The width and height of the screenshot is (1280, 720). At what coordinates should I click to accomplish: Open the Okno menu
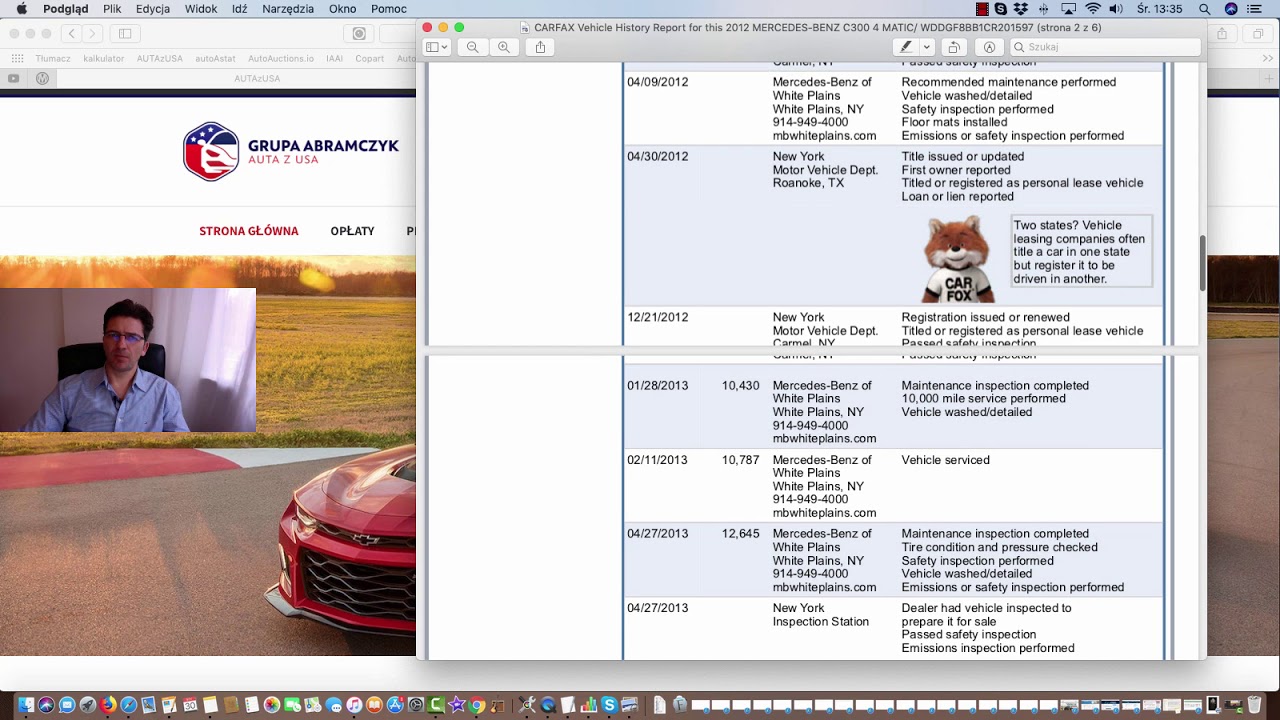[x=342, y=9]
